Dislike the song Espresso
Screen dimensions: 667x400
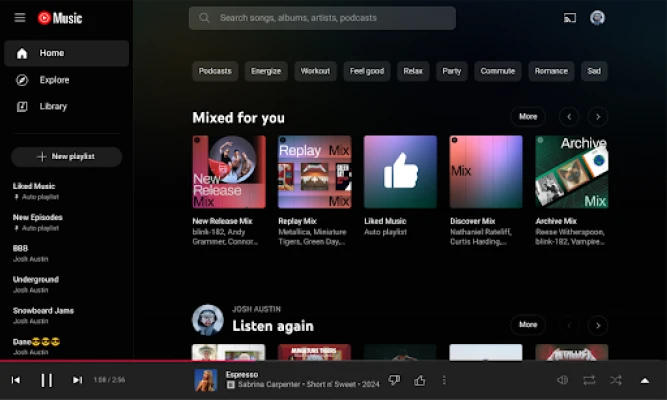click(394, 380)
